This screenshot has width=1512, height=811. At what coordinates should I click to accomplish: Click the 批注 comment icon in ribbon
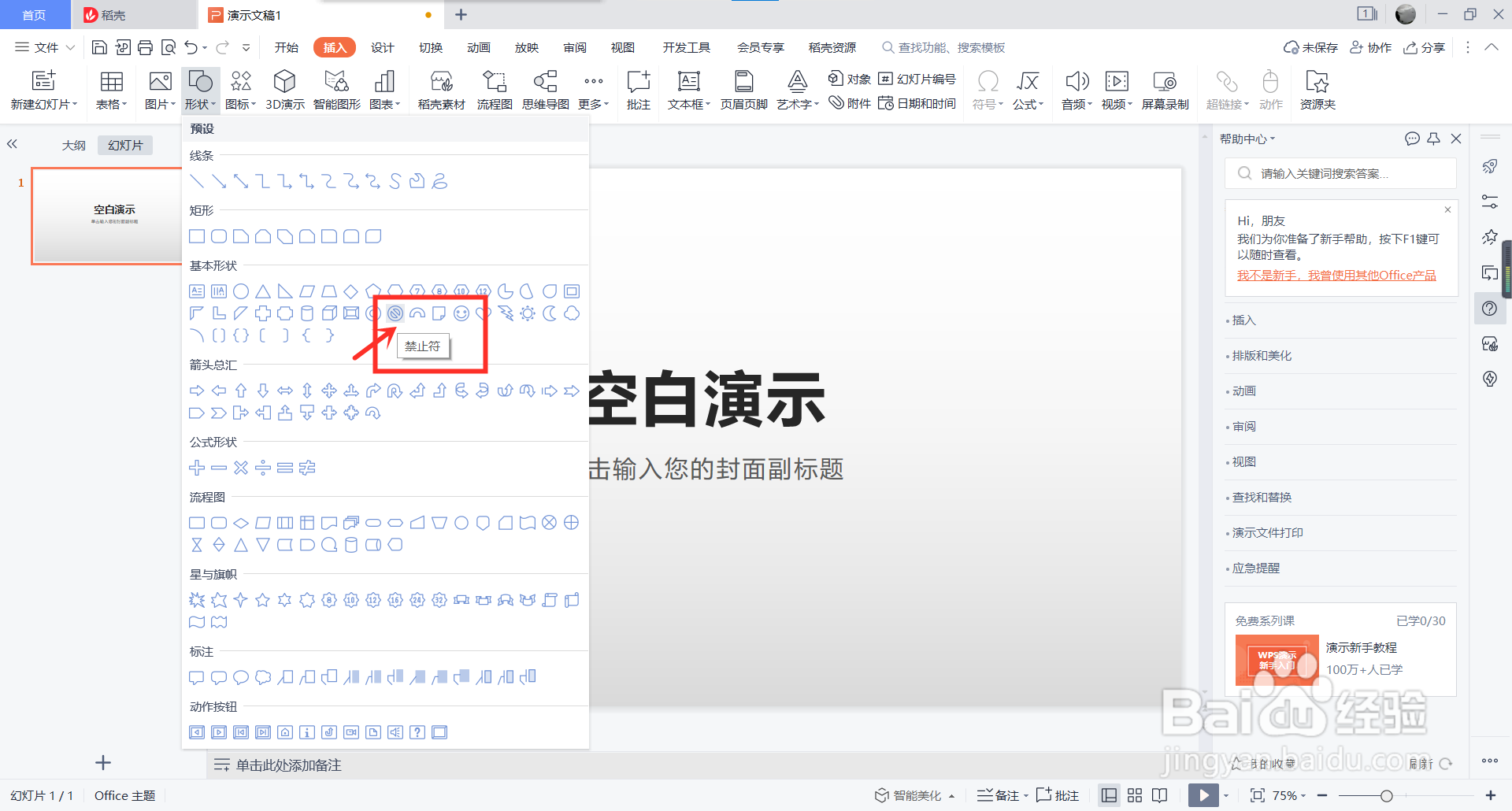[x=639, y=90]
